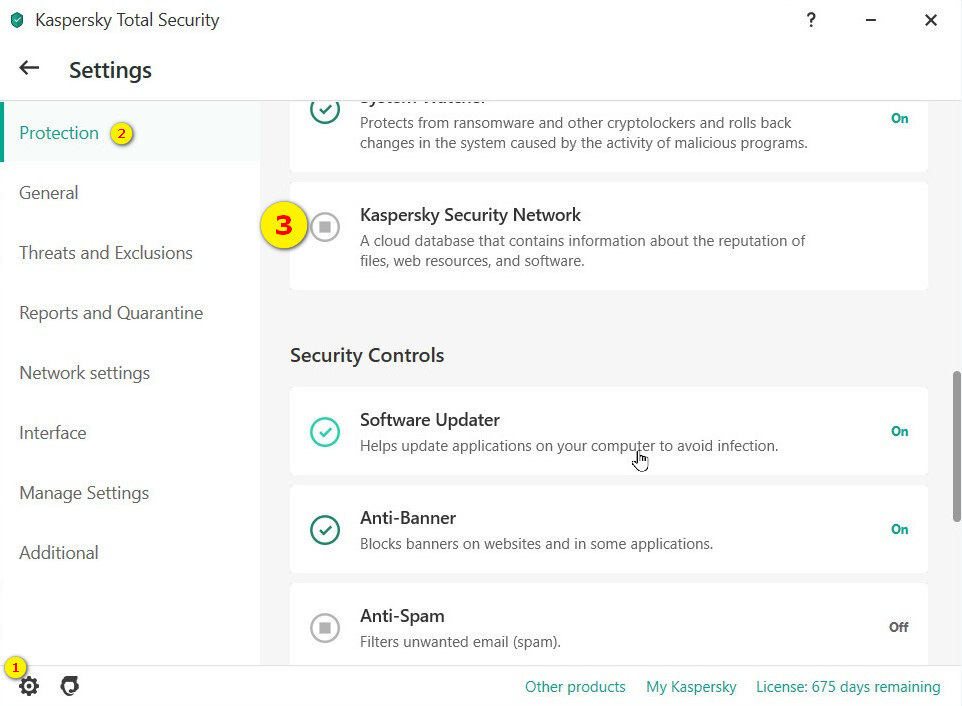Toggle the System Watcher checkmark

[x=325, y=110]
